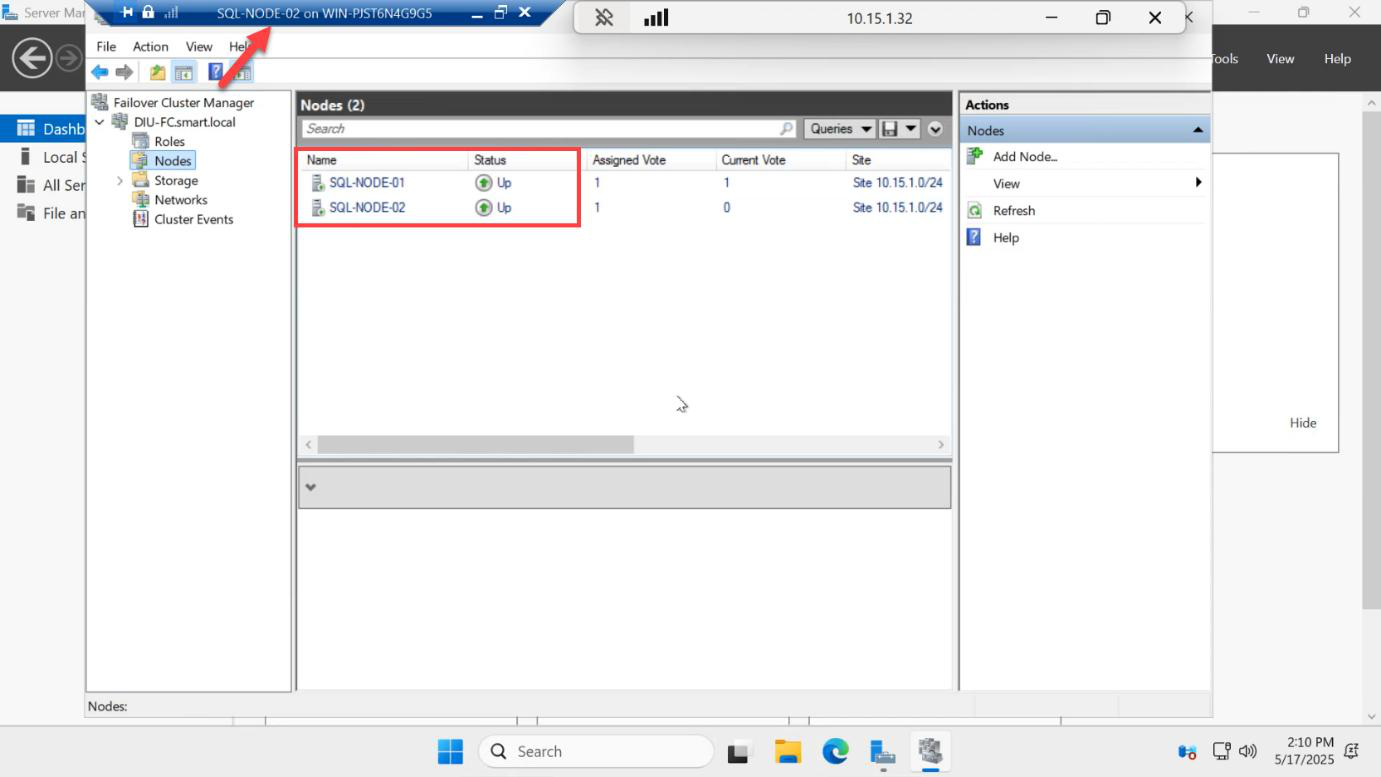This screenshot has width=1381, height=777.
Task: Click Hide link in Server Manager window
Action: tap(1303, 423)
